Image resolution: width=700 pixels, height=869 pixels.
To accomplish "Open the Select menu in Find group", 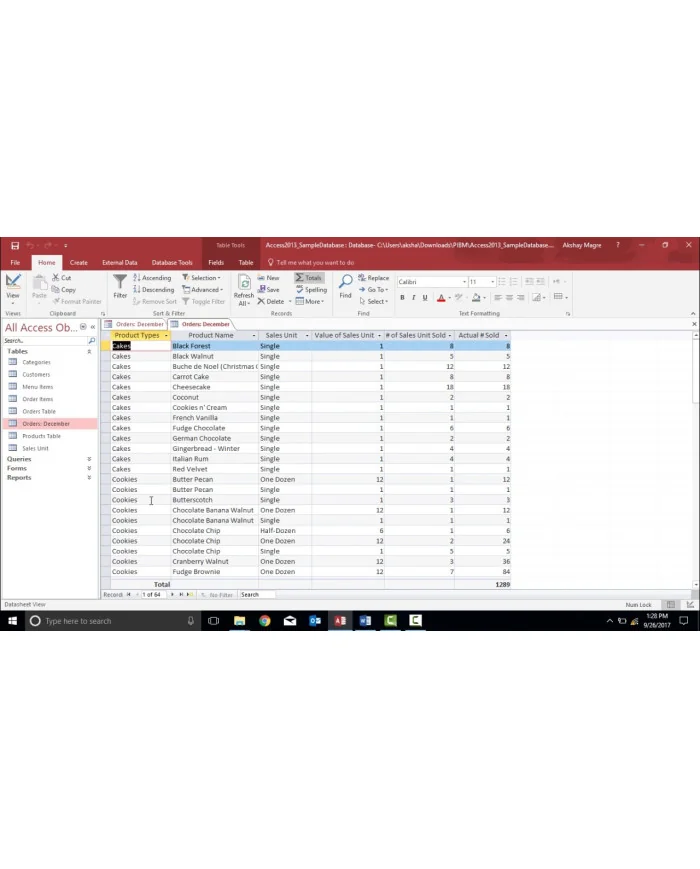I will pos(374,301).
